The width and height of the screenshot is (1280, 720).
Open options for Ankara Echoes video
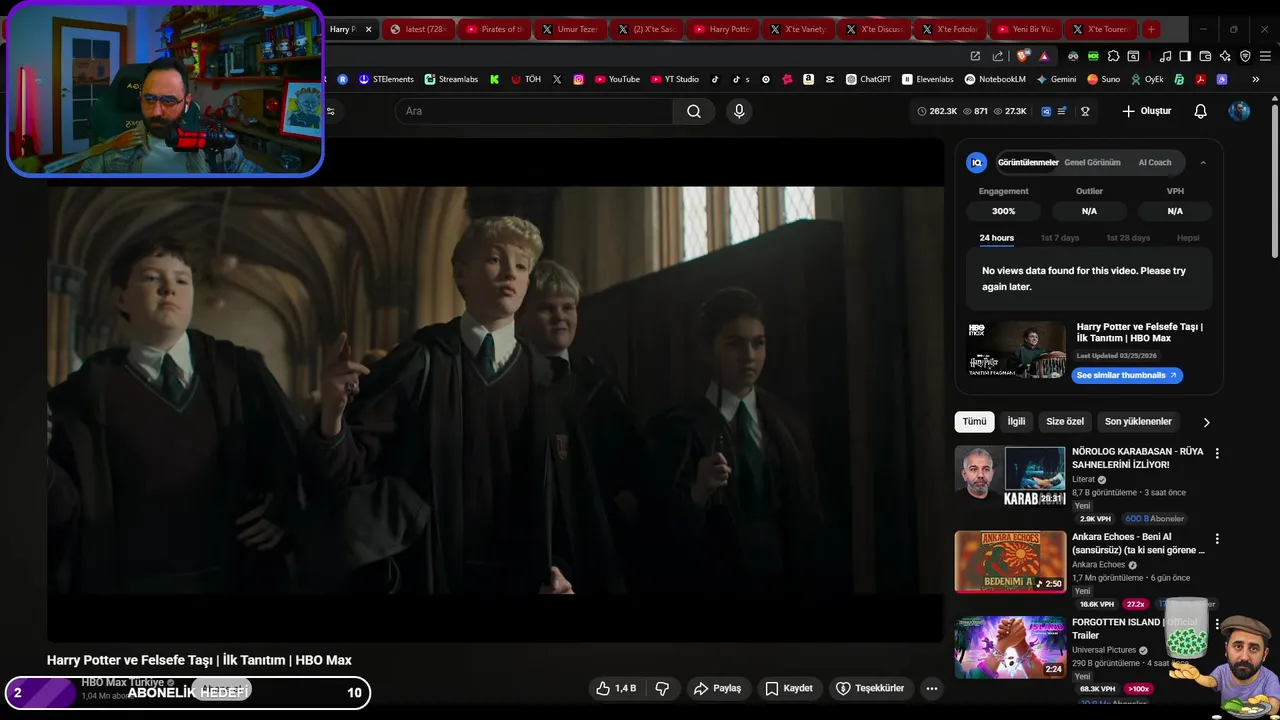click(1217, 538)
